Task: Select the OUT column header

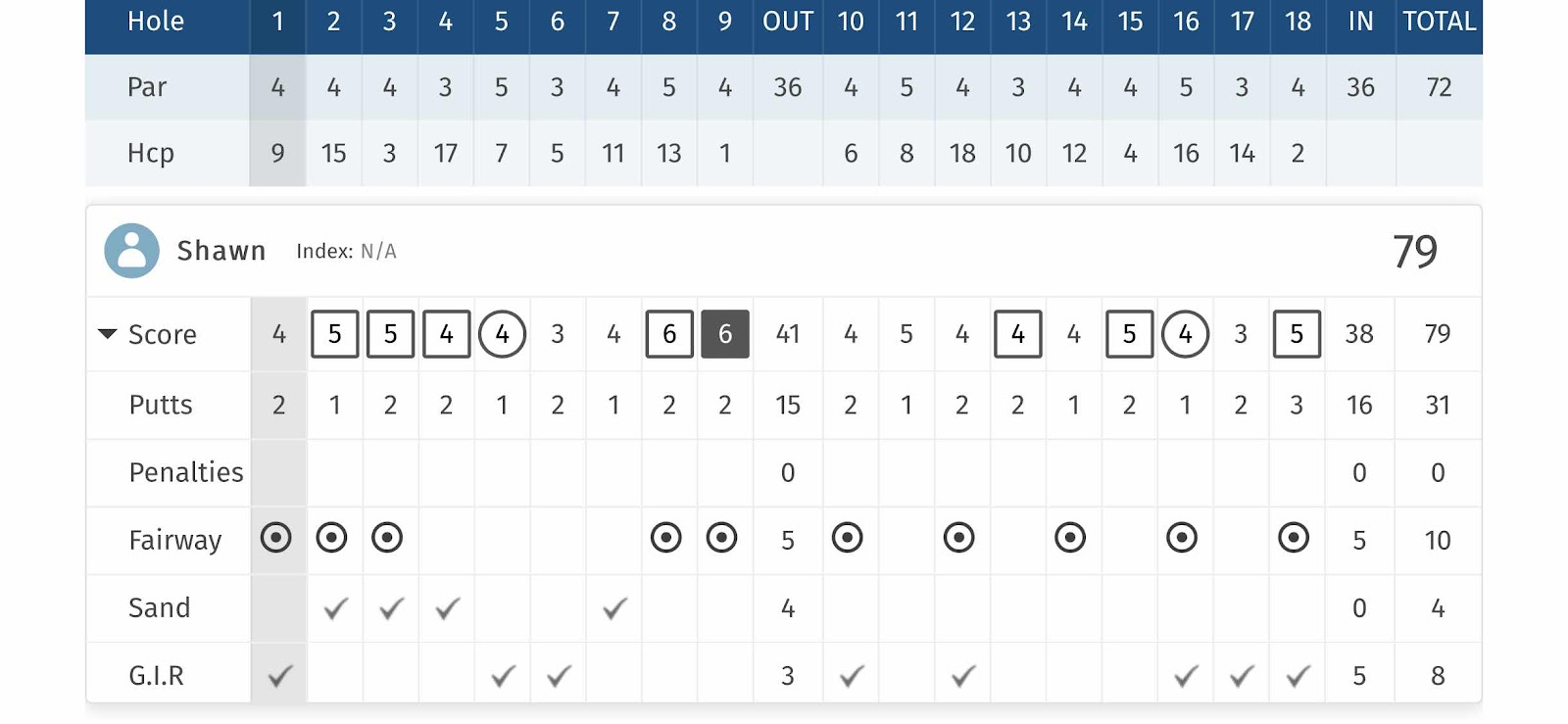Action: pos(788,22)
